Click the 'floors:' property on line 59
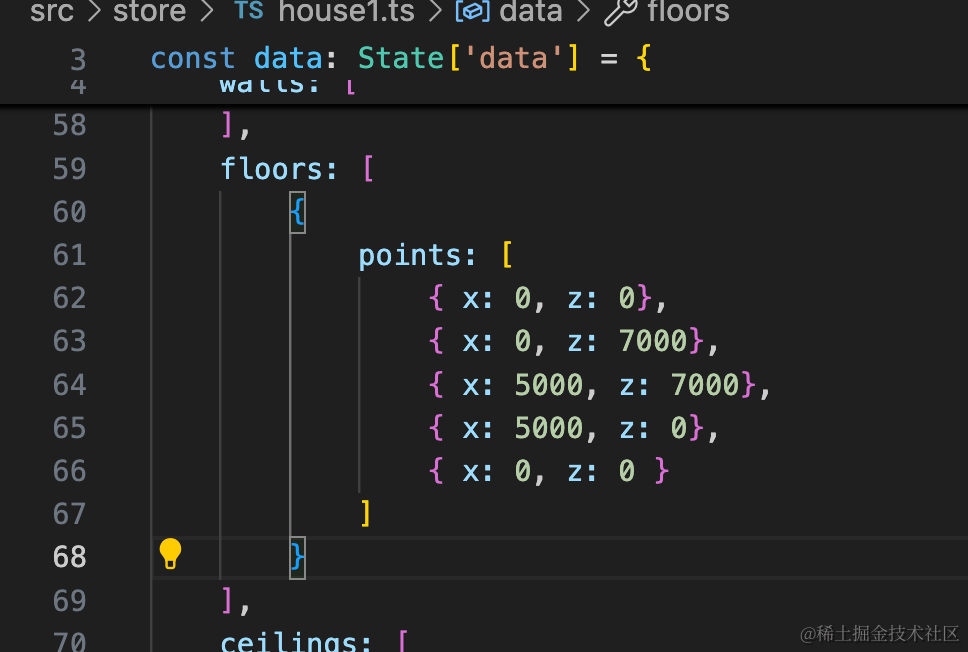The width and height of the screenshot is (968, 652). point(279,169)
